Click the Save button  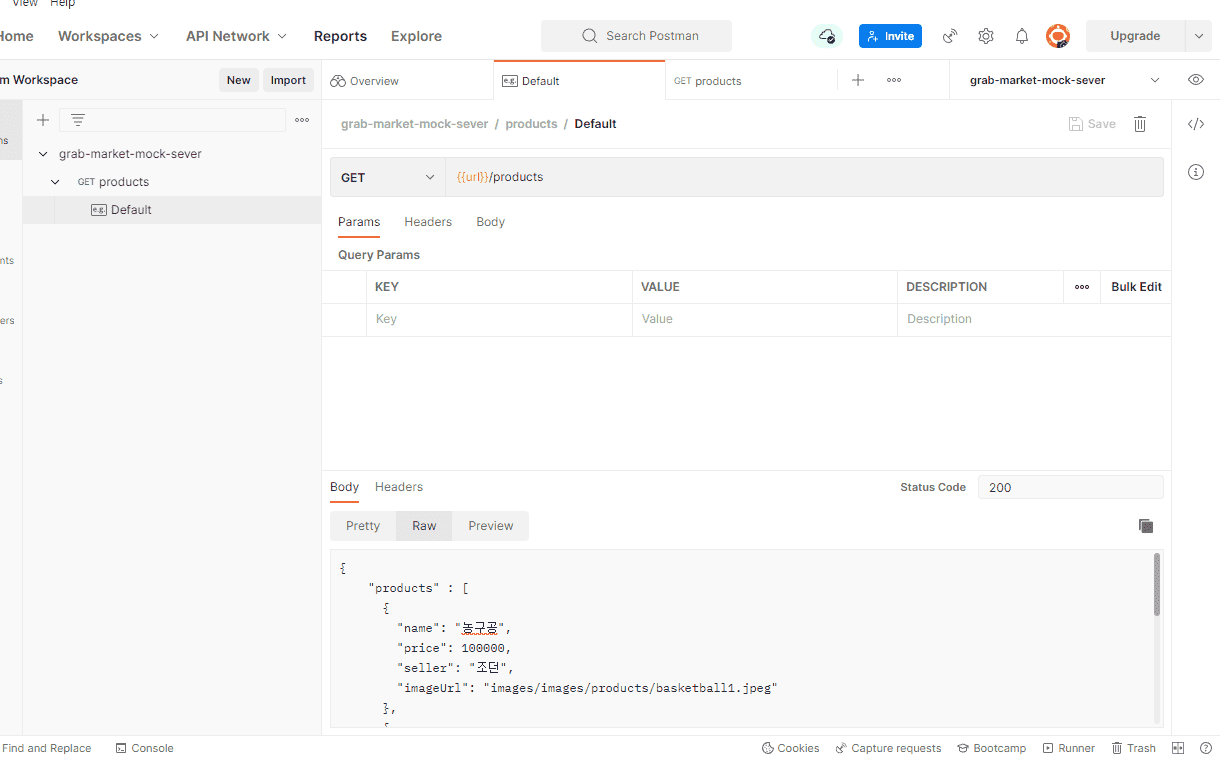(1092, 124)
